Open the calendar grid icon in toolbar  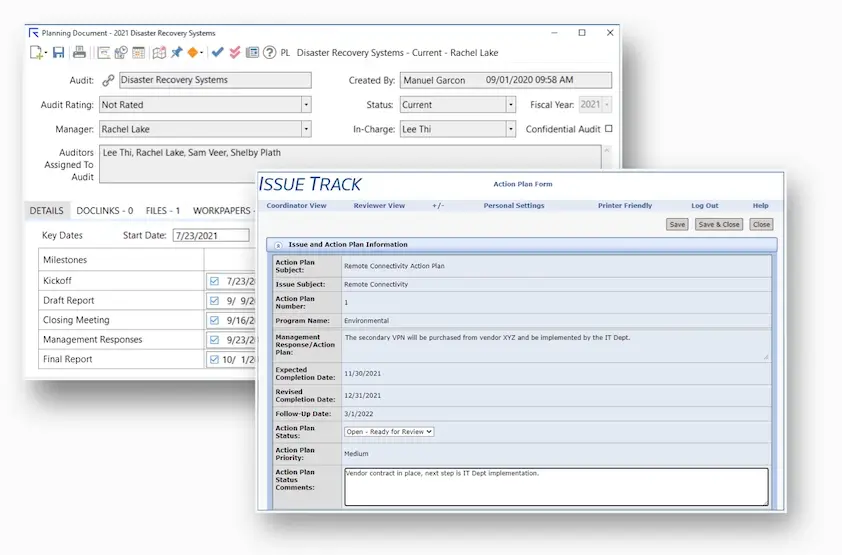[x=139, y=53]
